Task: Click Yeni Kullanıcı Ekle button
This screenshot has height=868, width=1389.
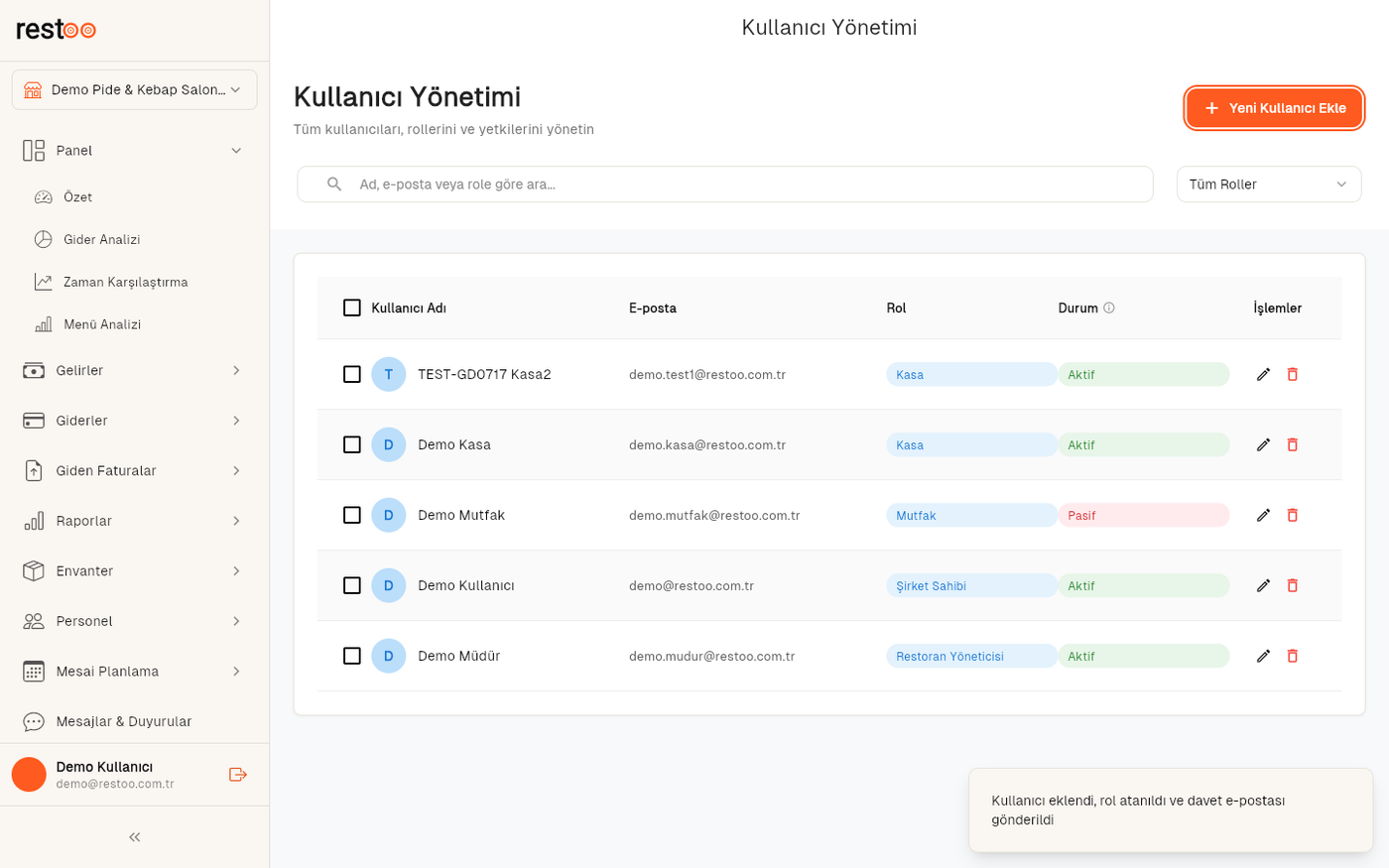Action: pyautogui.click(x=1274, y=108)
